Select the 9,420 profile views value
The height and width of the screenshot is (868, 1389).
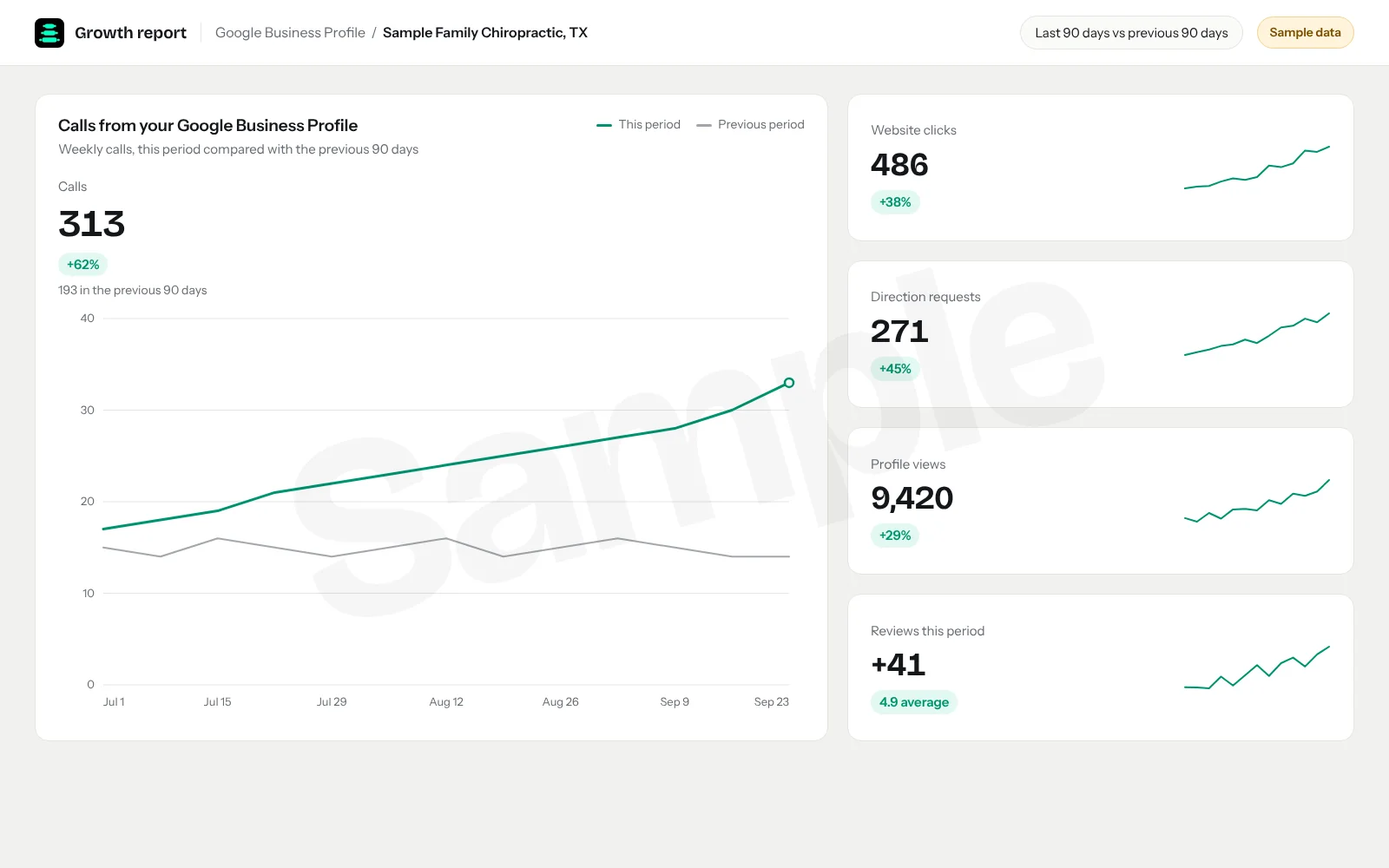(912, 498)
